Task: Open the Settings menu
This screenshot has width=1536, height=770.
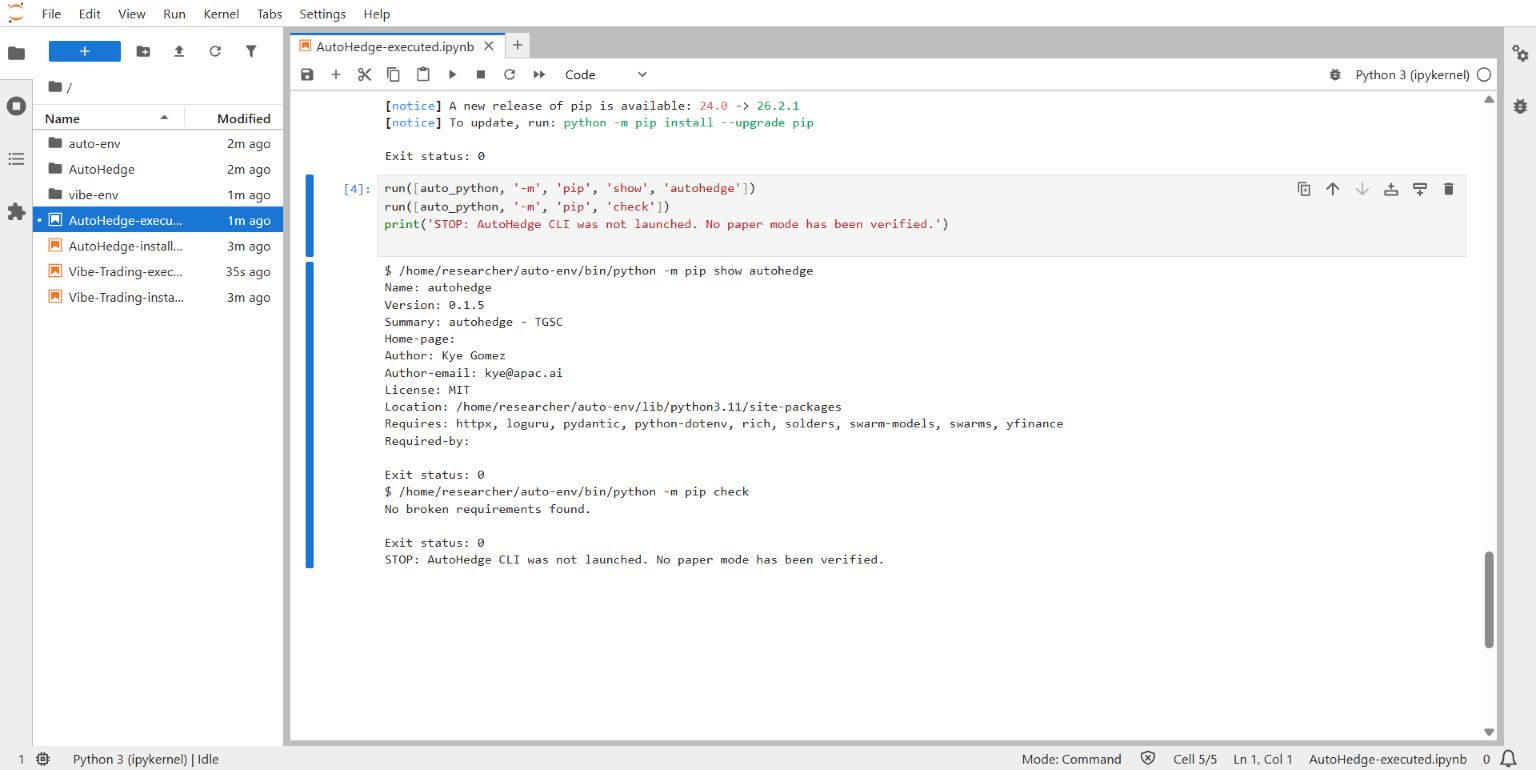Action: pos(322,14)
